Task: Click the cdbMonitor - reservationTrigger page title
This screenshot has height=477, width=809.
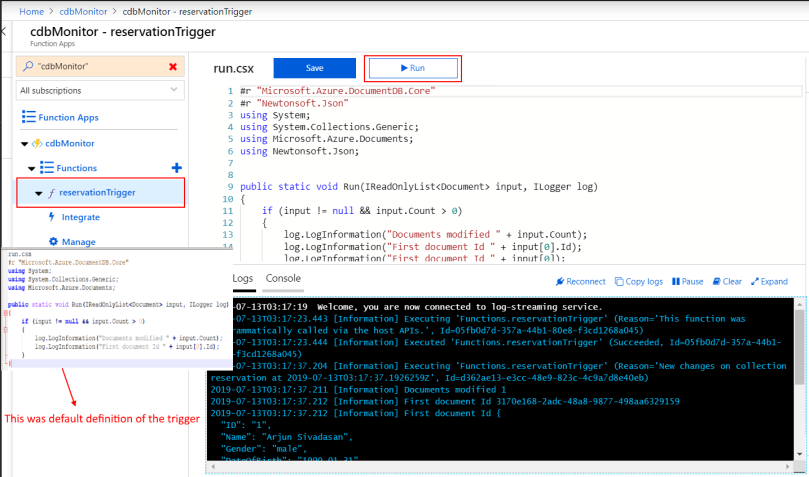Action: click(x=123, y=32)
